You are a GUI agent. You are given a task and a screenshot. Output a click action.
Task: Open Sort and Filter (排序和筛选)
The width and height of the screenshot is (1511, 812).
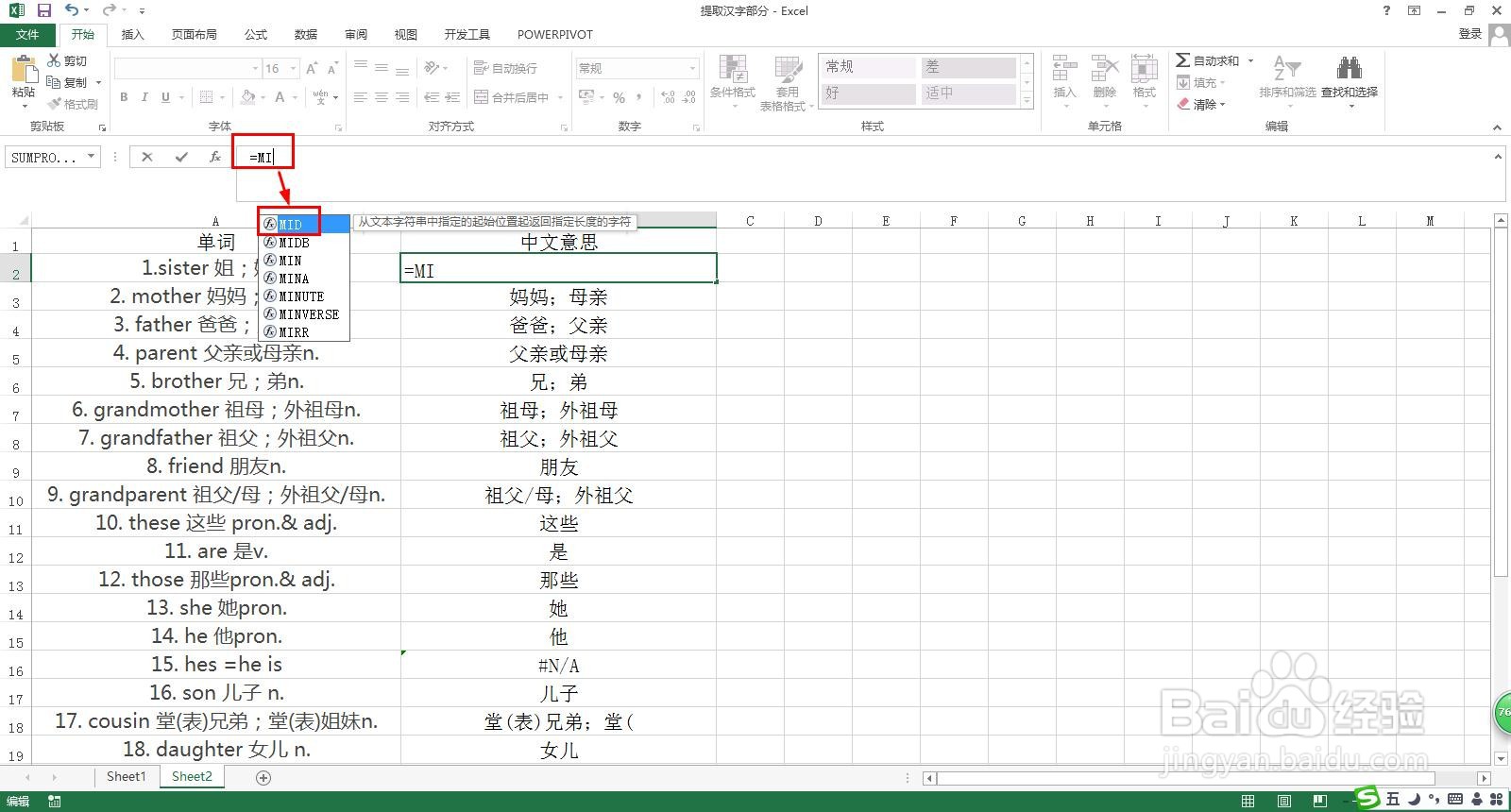pyautogui.click(x=1287, y=77)
